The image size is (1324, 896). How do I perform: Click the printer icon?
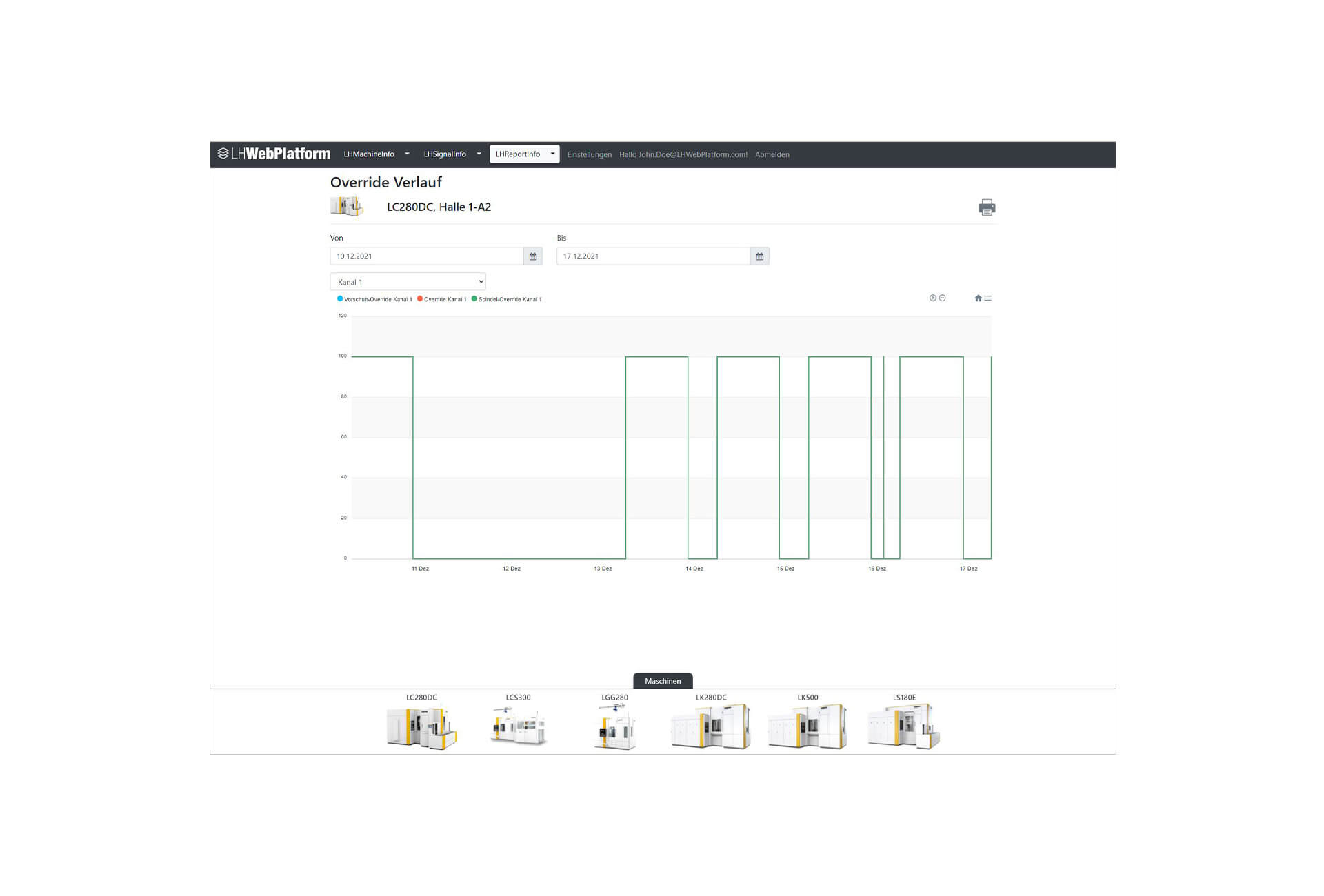986,207
